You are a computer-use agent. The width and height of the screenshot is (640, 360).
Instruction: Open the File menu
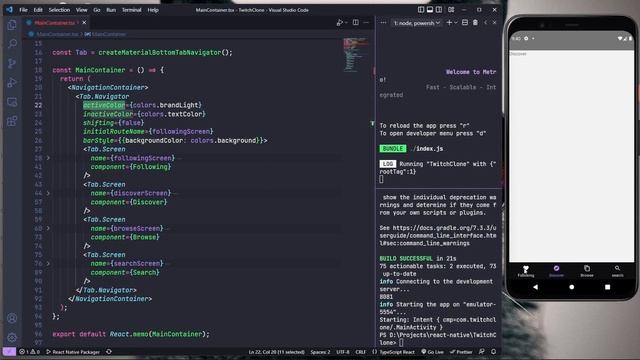click(x=24, y=10)
